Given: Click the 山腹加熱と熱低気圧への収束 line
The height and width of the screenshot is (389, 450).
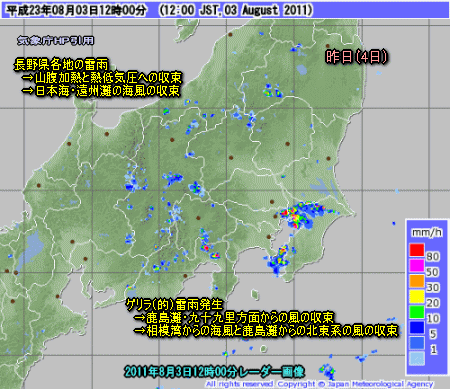Looking at the screenshot, I should [102, 78].
